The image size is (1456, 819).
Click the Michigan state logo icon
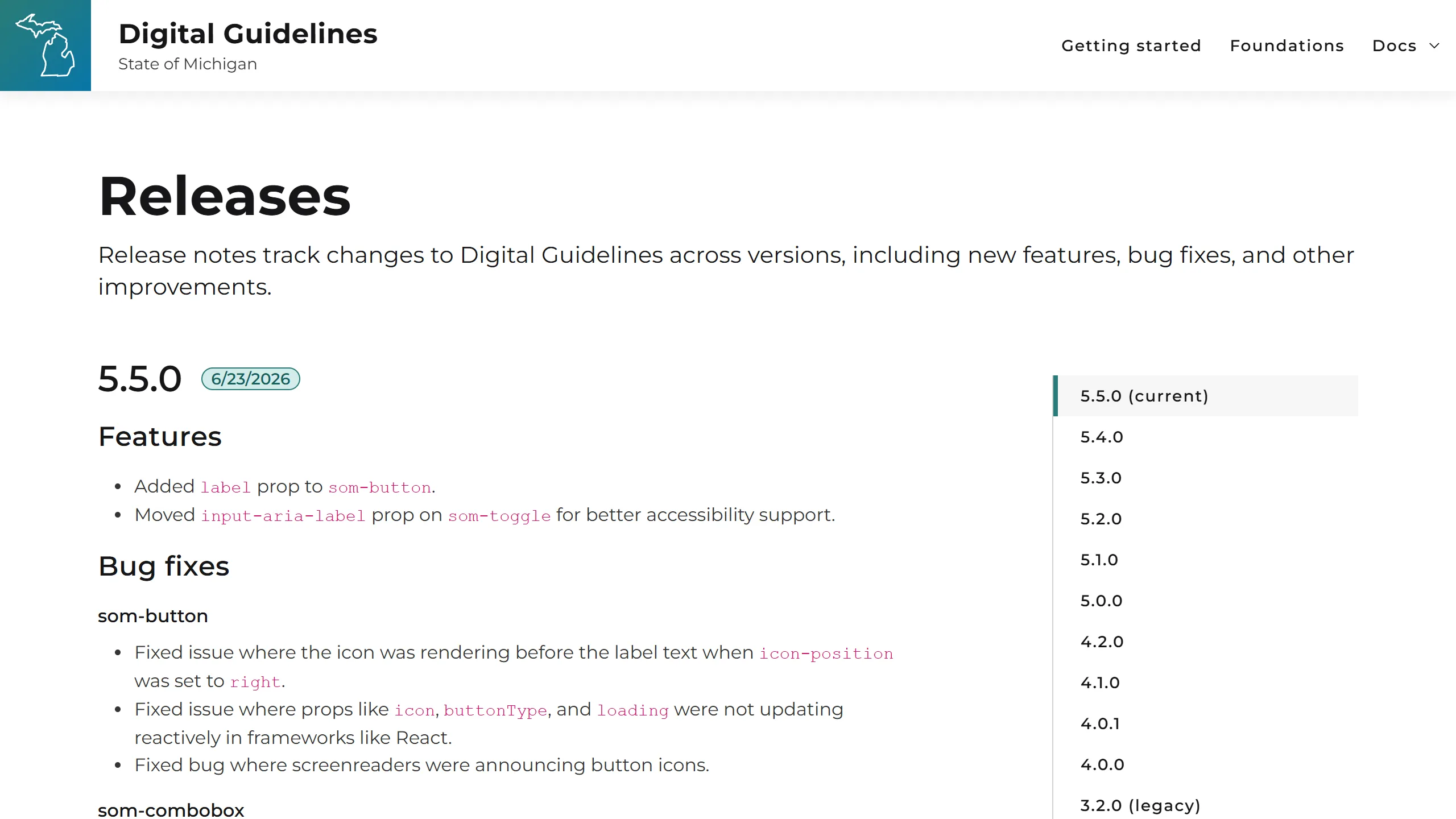(x=45, y=45)
